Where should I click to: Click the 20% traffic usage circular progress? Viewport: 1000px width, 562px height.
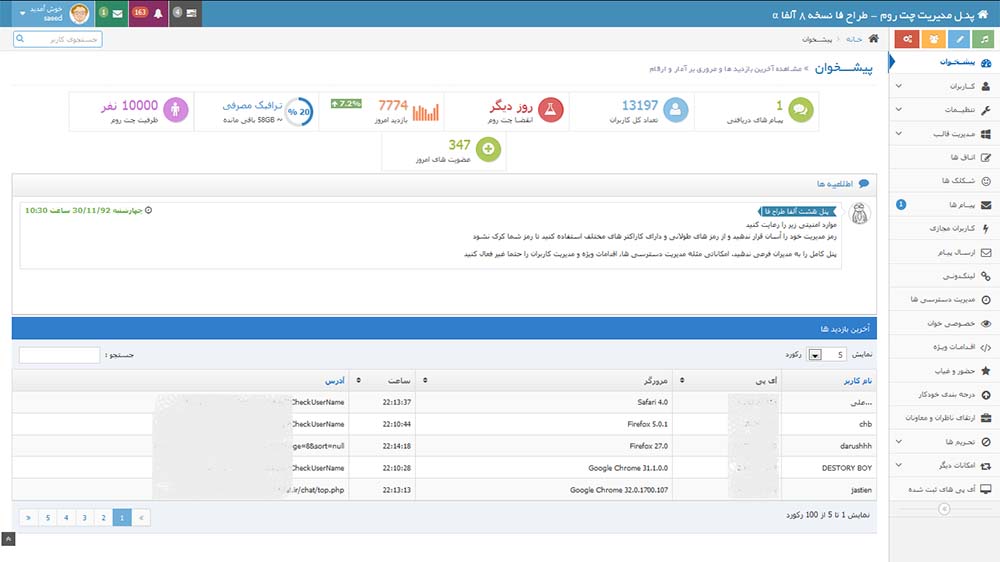click(298, 112)
